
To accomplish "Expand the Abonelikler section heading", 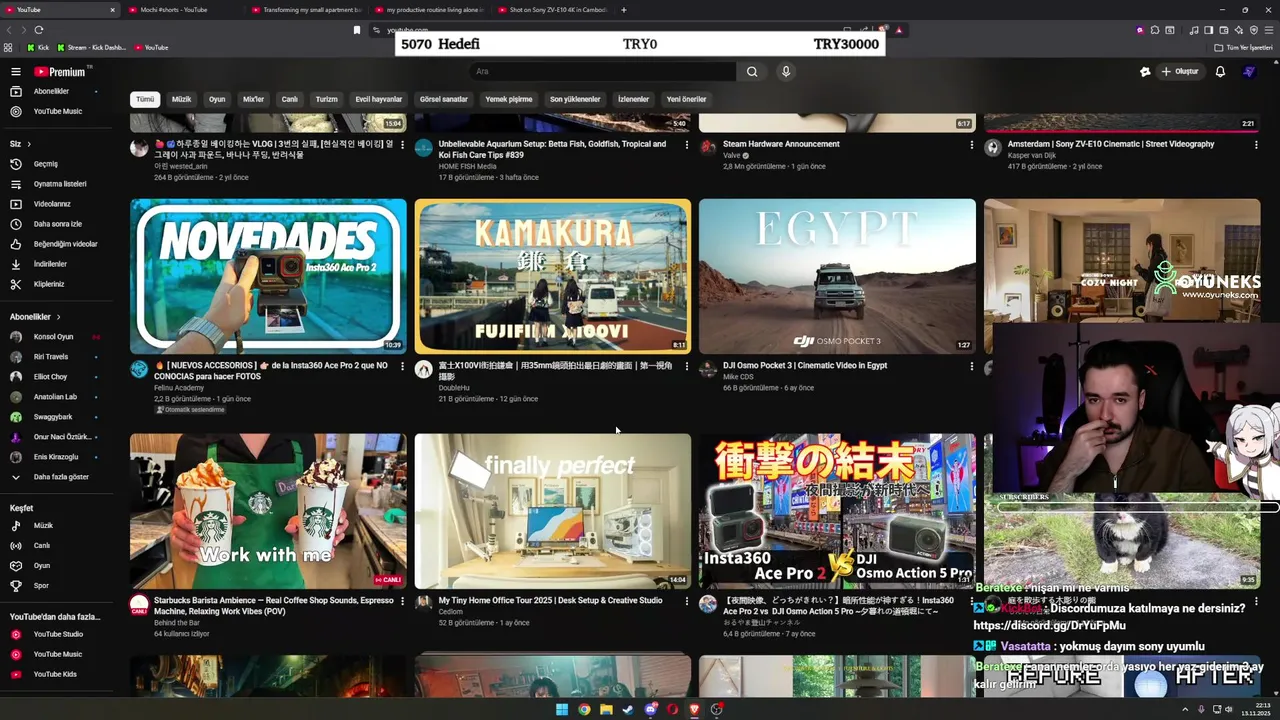I will [x=35, y=317].
